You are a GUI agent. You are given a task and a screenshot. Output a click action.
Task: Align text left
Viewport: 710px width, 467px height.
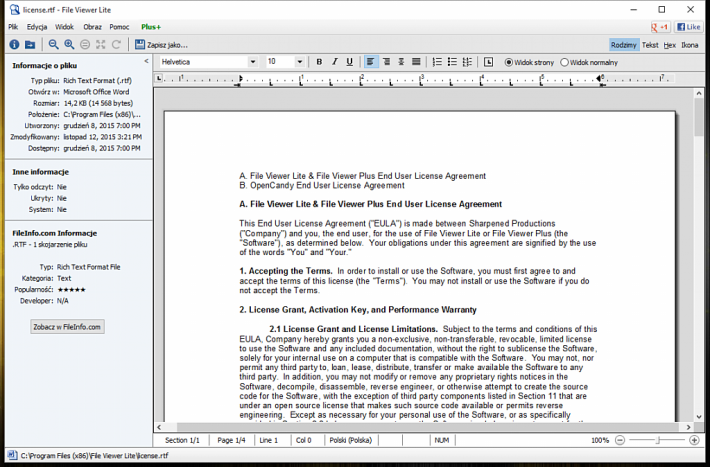coord(370,62)
